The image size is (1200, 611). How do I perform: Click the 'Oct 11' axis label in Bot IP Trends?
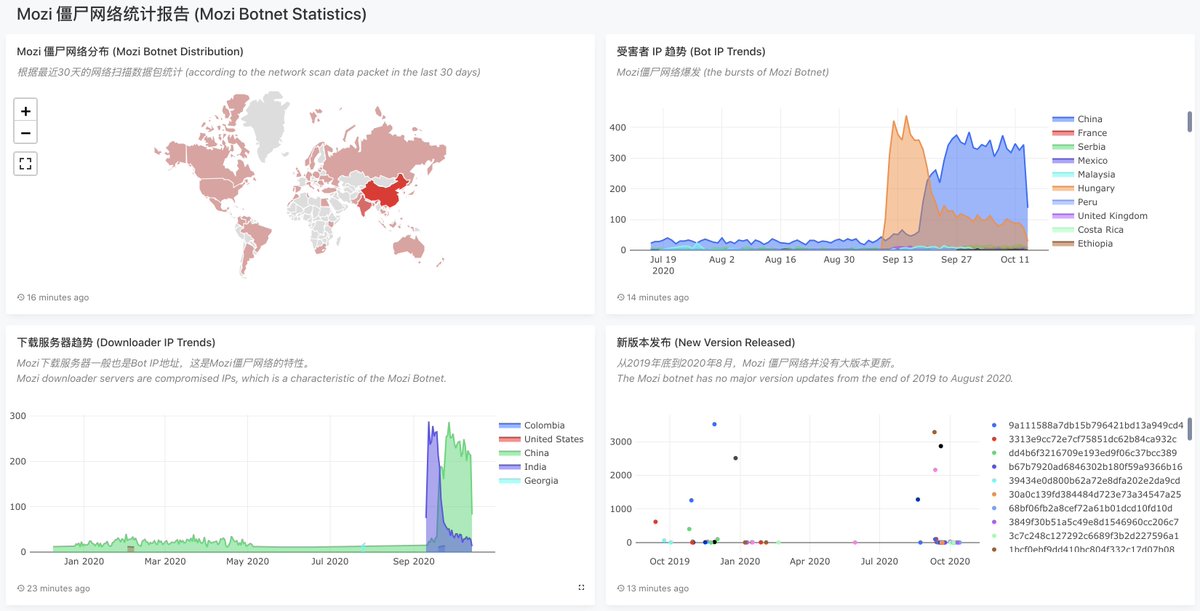click(x=1015, y=259)
